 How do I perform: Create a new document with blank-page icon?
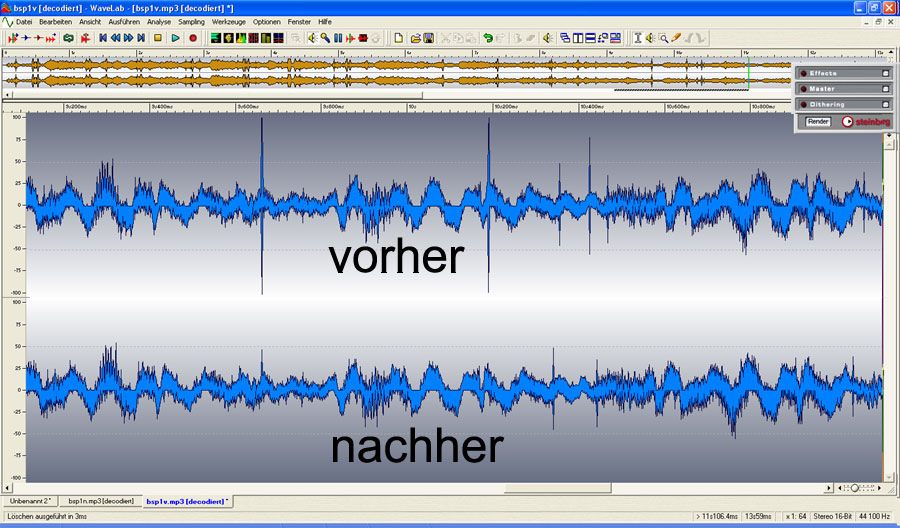[x=398, y=38]
